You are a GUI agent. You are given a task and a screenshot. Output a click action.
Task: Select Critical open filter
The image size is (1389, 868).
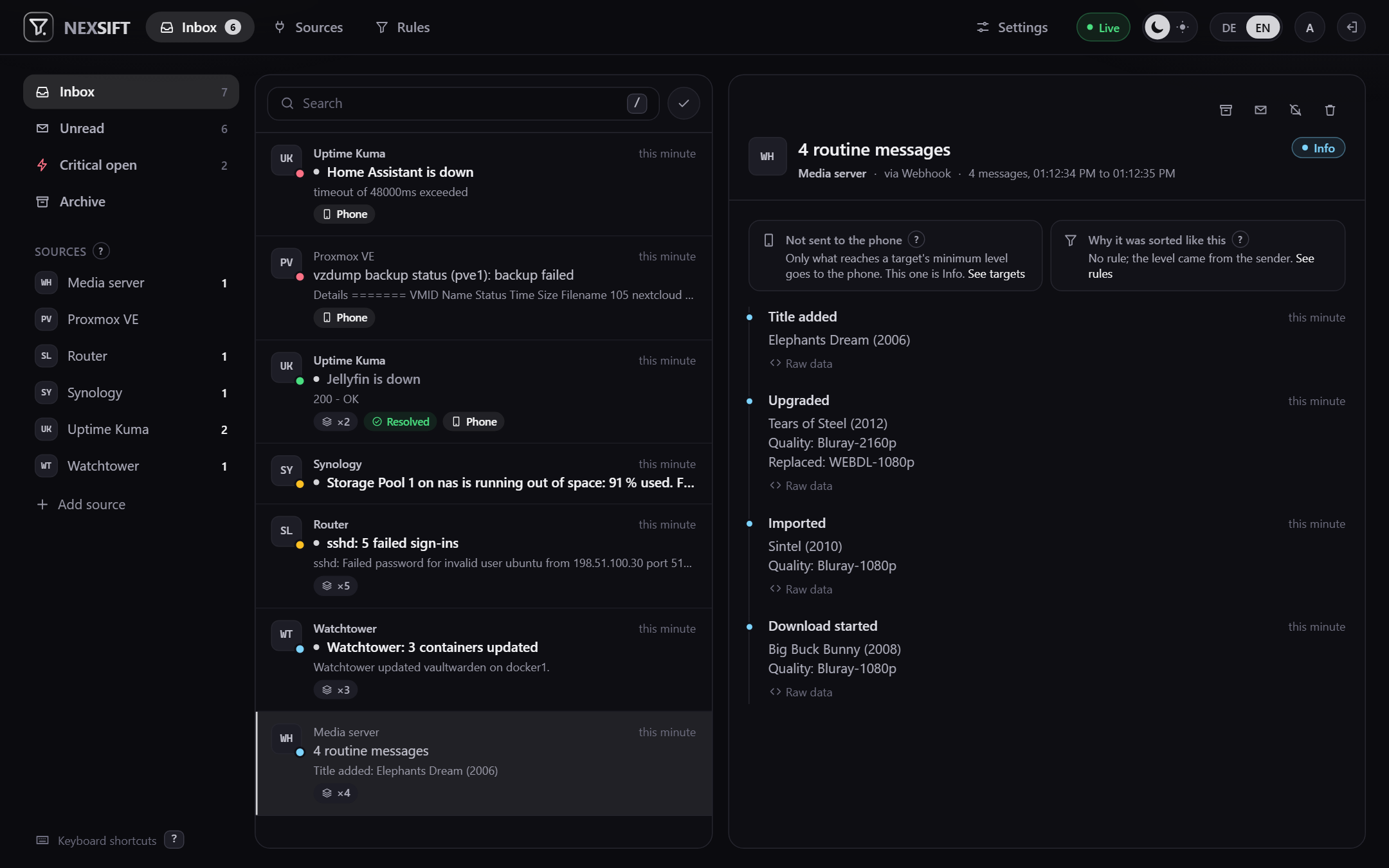(x=131, y=165)
